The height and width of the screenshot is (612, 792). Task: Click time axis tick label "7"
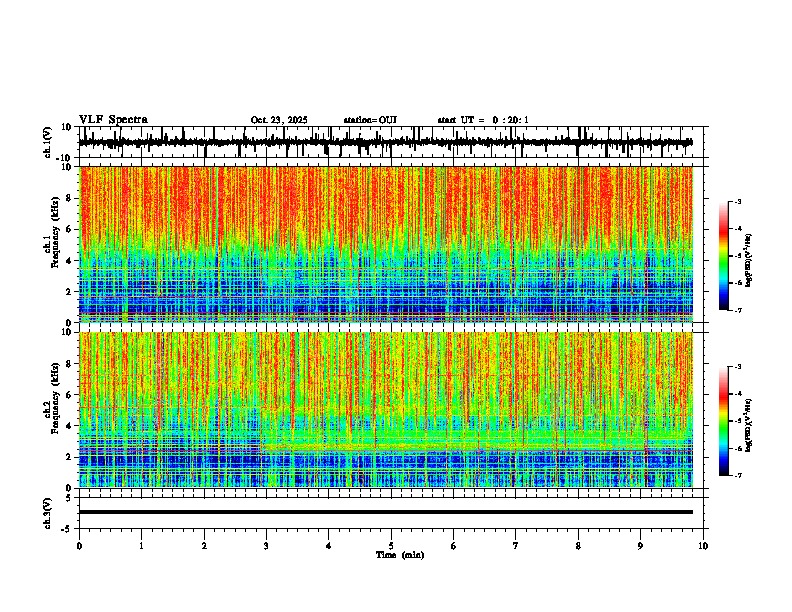click(x=516, y=546)
